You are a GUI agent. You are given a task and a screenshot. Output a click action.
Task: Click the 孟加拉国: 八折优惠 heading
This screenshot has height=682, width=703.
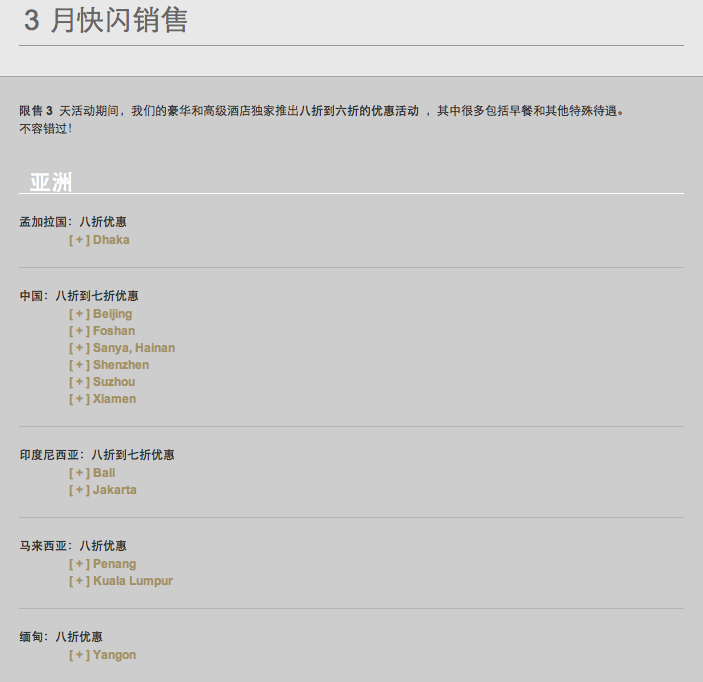coord(73,222)
